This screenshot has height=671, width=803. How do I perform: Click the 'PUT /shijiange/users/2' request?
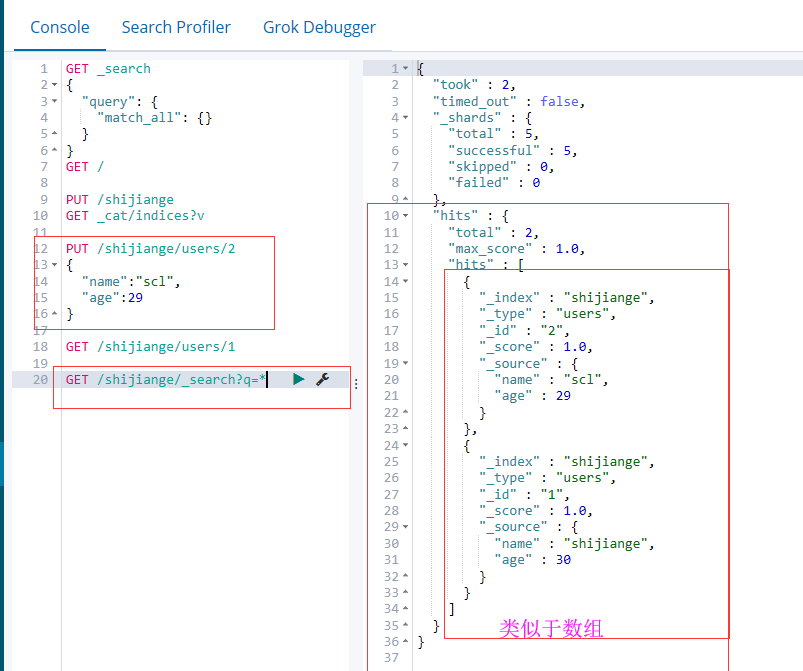pyautogui.click(x=150, y=249)
